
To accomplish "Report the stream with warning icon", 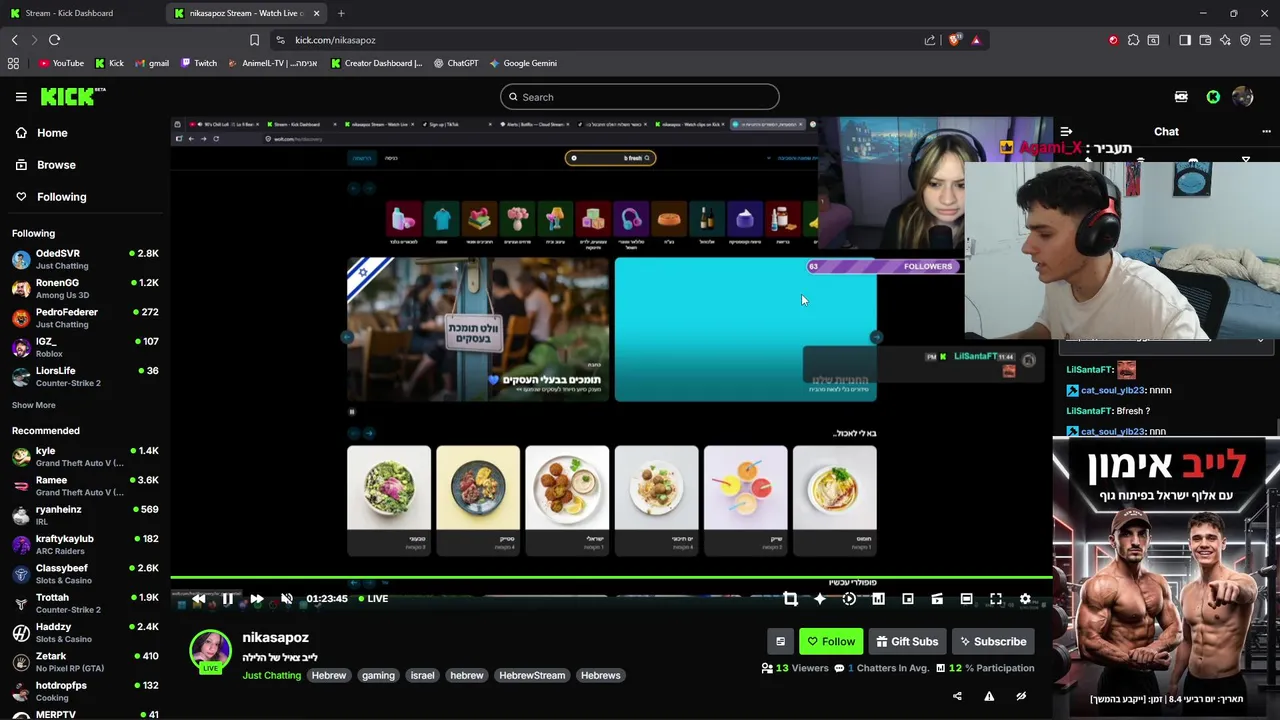I will 989,696.
